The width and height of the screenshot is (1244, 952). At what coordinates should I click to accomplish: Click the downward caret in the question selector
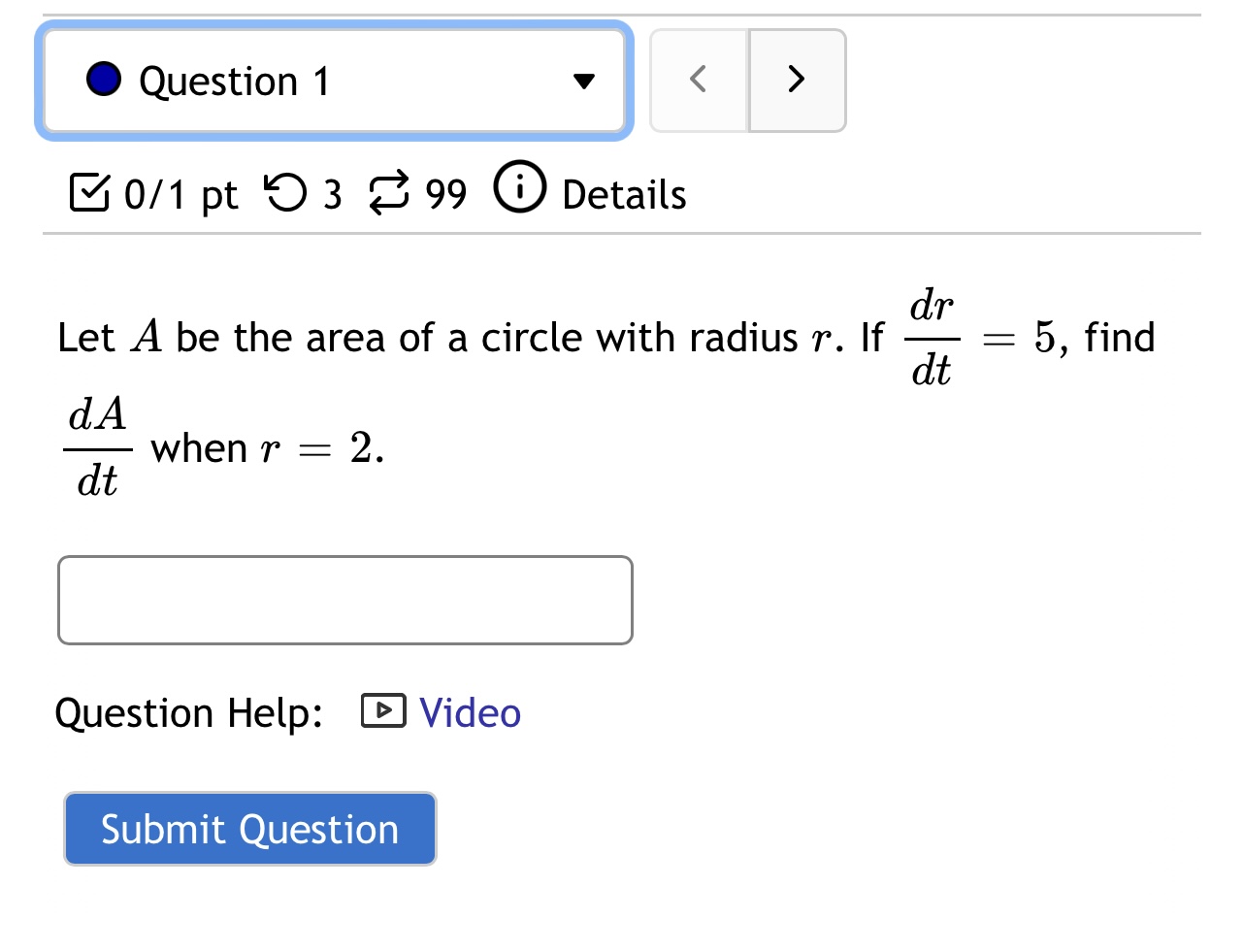pyautogui.click(x=582, y=81)
